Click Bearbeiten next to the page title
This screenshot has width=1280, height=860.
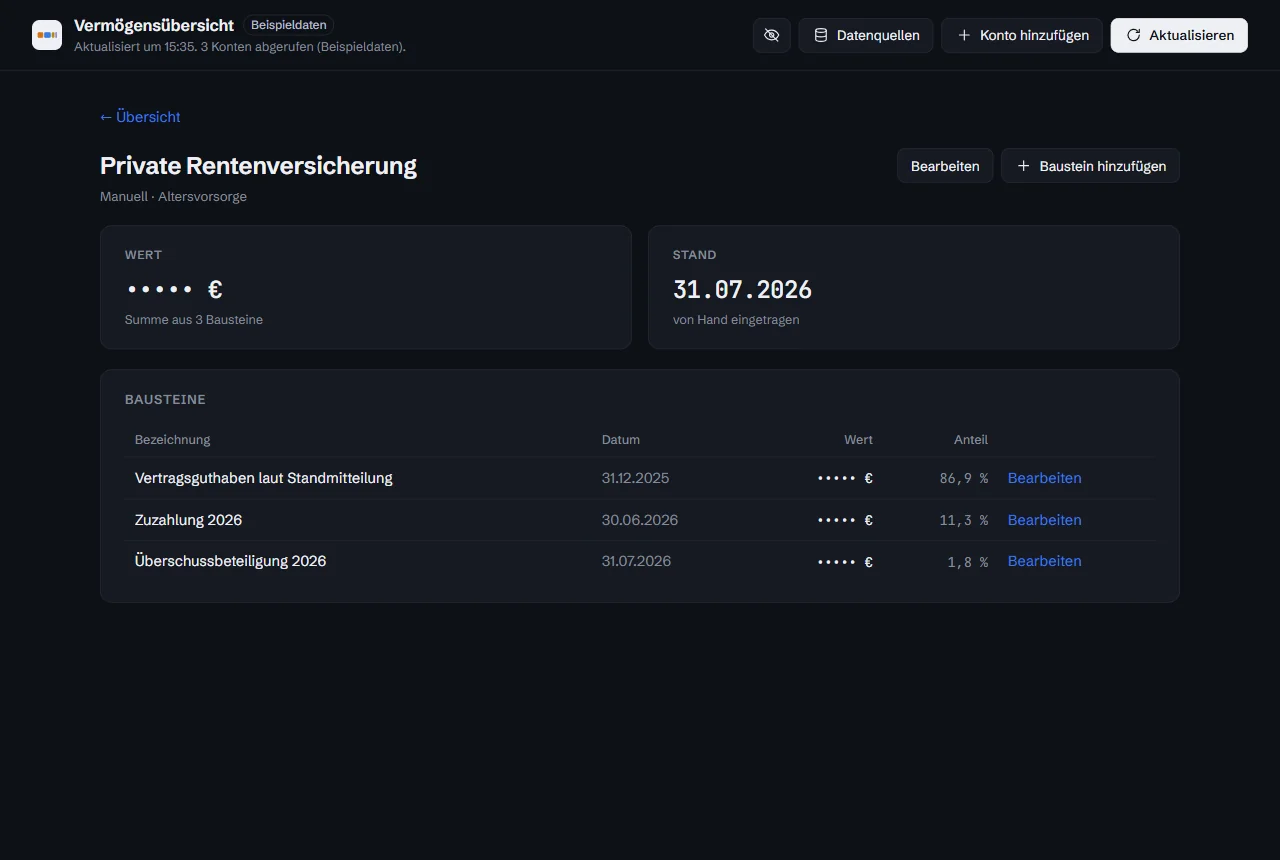click(945, 166)
